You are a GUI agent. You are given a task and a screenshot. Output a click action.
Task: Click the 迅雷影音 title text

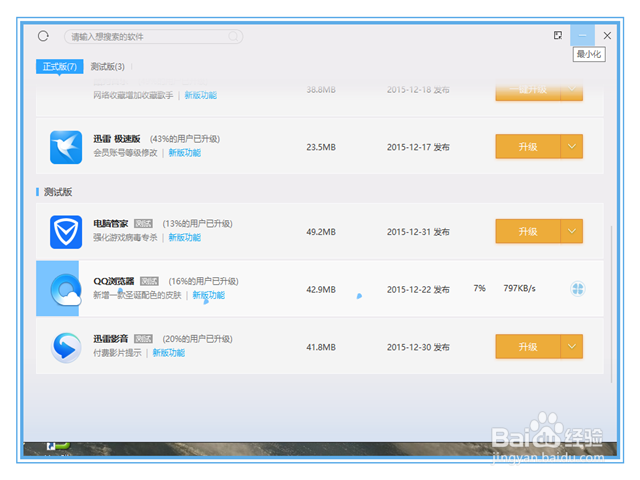click(111, 339)
